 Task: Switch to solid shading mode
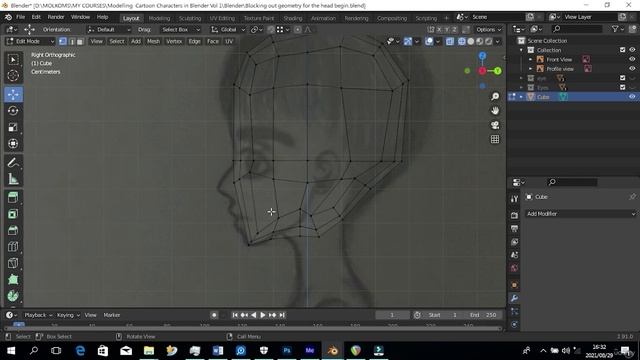[x=471, y=41]
